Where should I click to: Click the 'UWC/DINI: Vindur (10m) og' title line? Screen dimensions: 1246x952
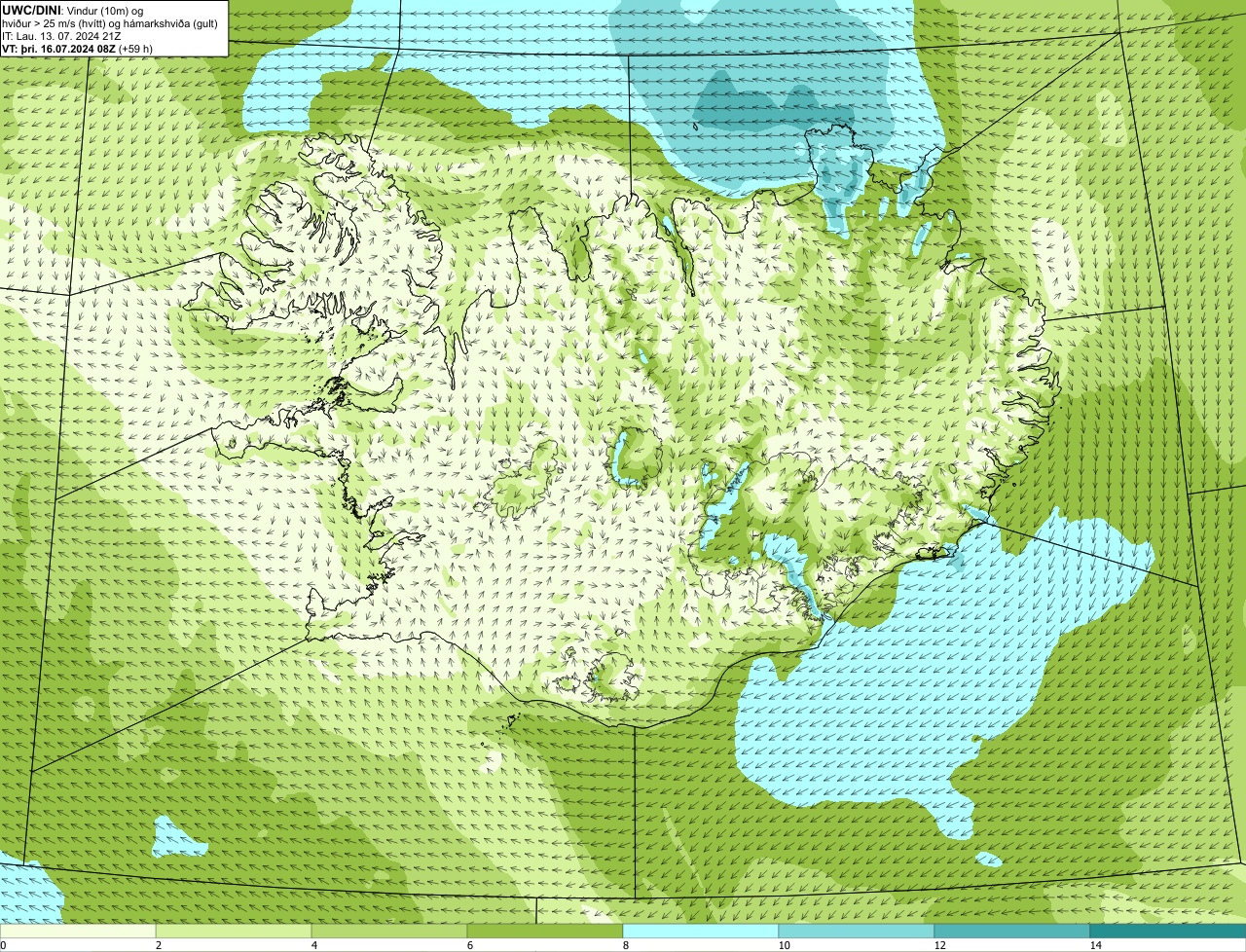click(72, 9)
